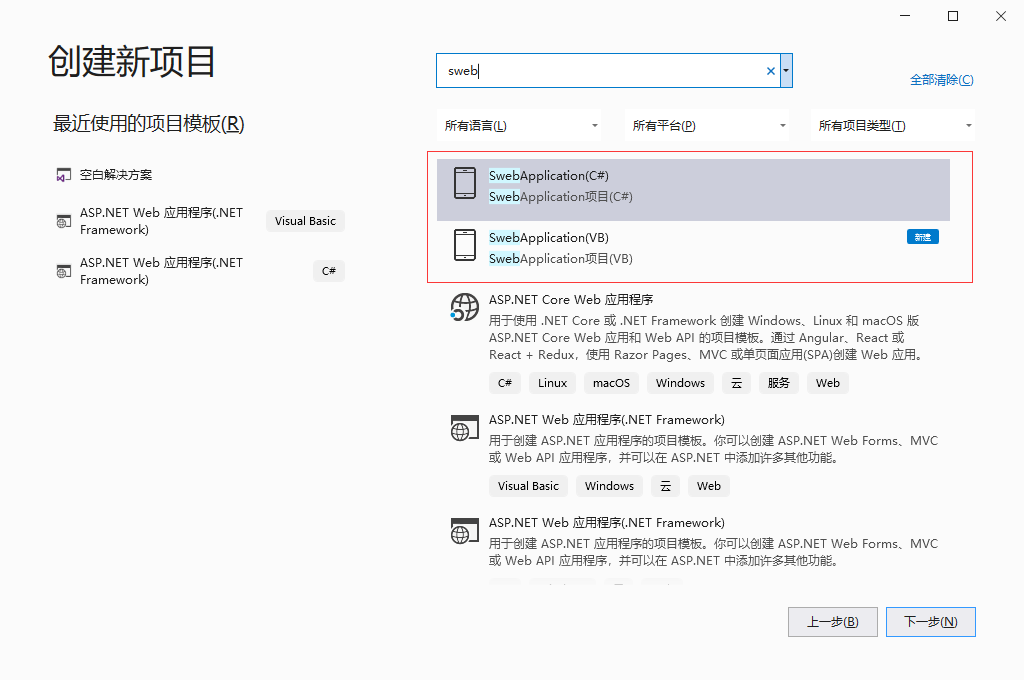The image size is (1024, 680).
Task: Click the Web tag next to Visual Basic
Action: (x=709, y=486)
